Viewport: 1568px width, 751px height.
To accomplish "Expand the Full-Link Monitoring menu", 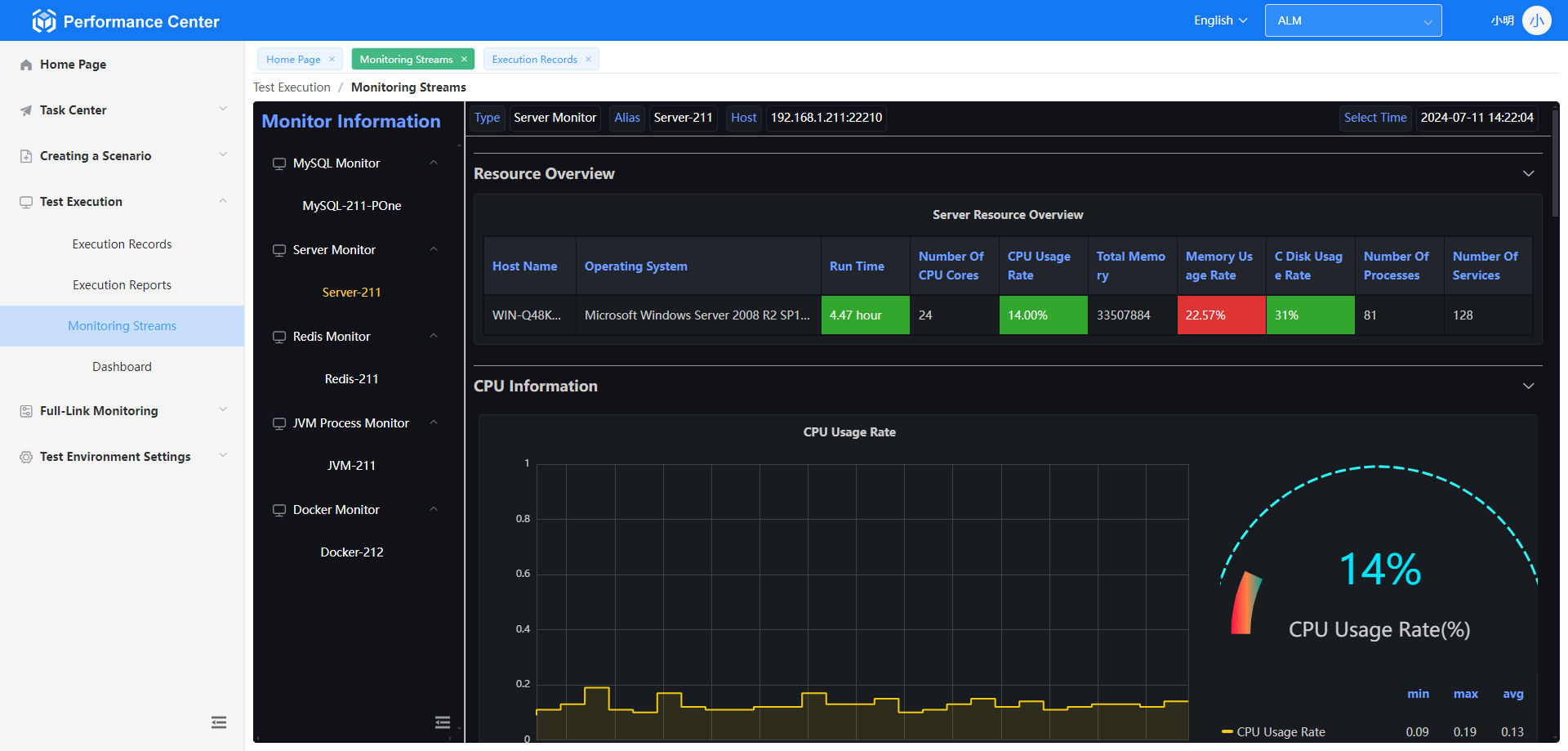I will tap(223, 409).
